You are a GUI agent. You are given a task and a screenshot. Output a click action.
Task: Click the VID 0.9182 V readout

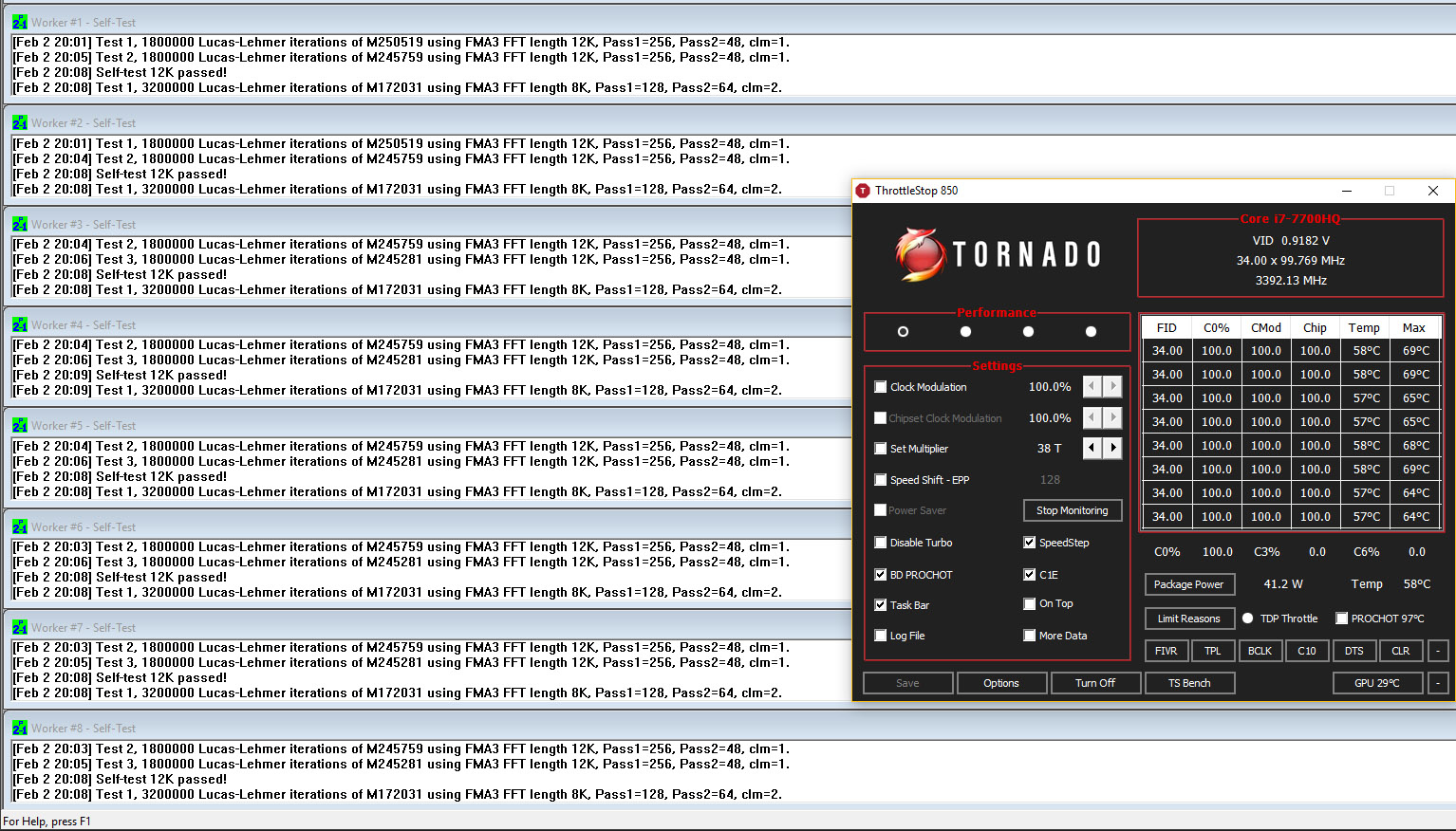click(x=1291, y=241)
